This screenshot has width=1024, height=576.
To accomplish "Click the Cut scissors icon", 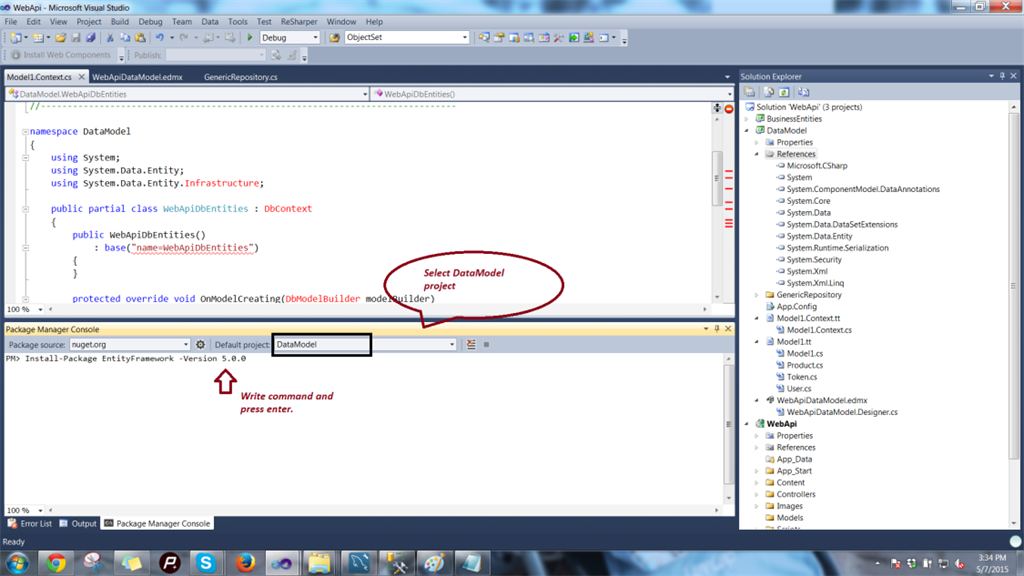I will tap(110, 38).
